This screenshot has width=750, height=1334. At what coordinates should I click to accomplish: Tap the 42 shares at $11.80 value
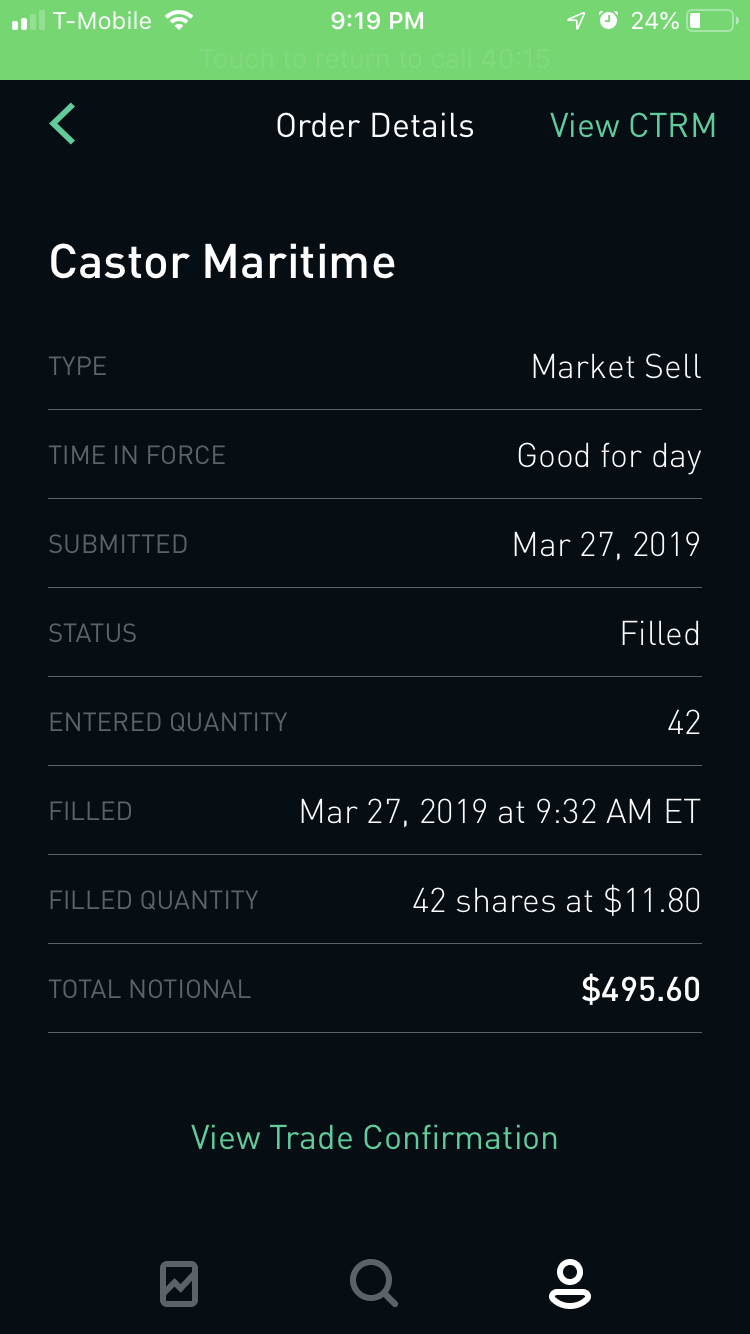(556, 900)
